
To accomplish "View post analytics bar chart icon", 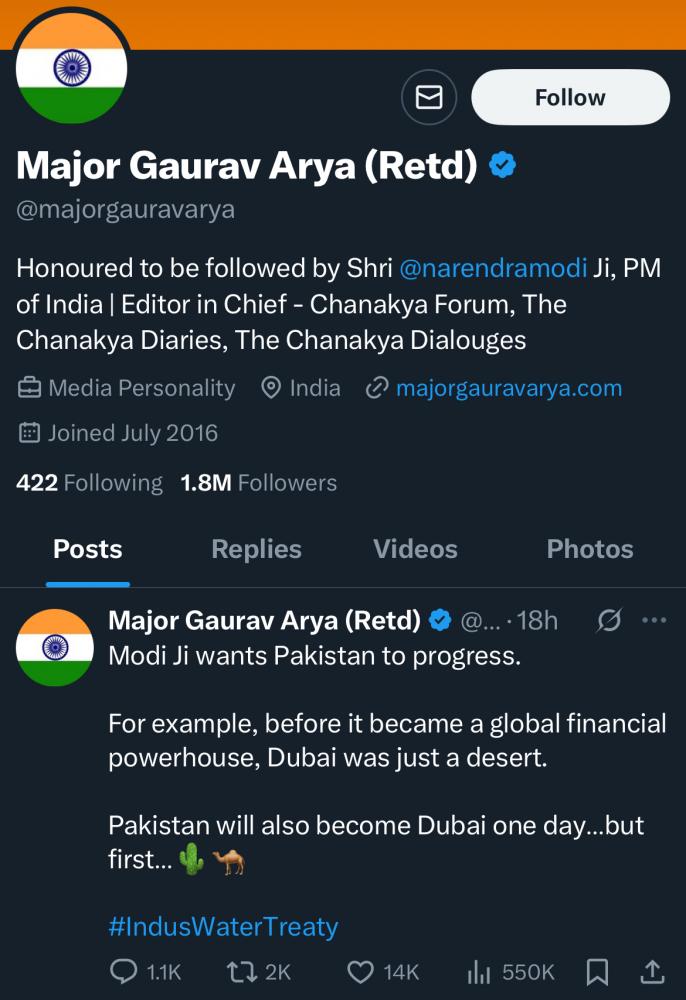I will coord(477,971).
